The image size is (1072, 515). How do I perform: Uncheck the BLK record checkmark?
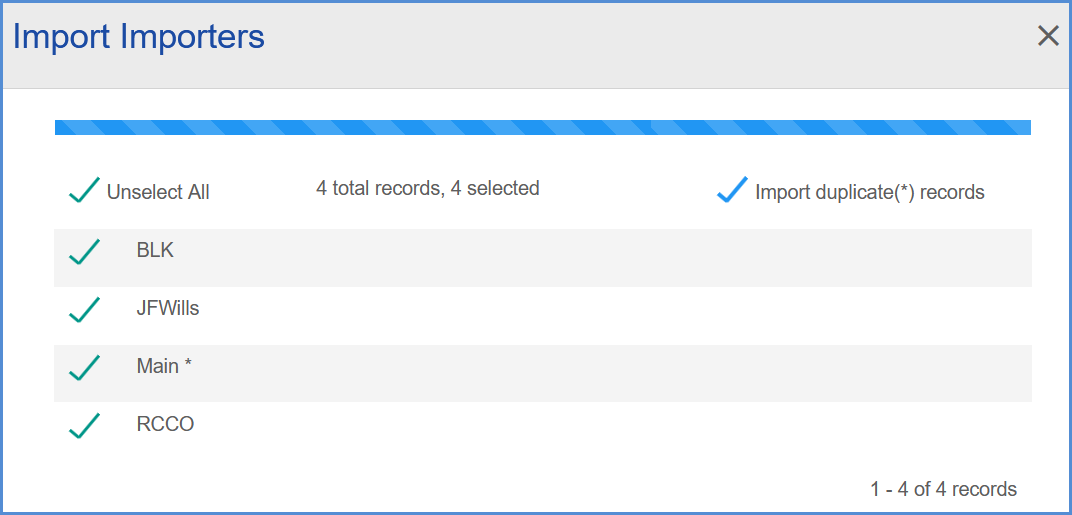pos(84,252)
